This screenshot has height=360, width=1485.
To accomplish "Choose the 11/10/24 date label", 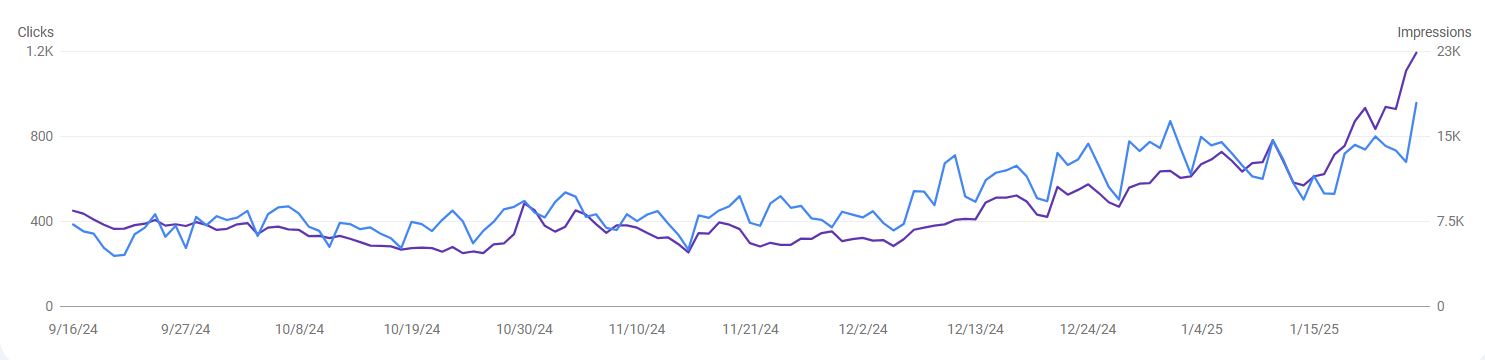I will coord(637,329).
